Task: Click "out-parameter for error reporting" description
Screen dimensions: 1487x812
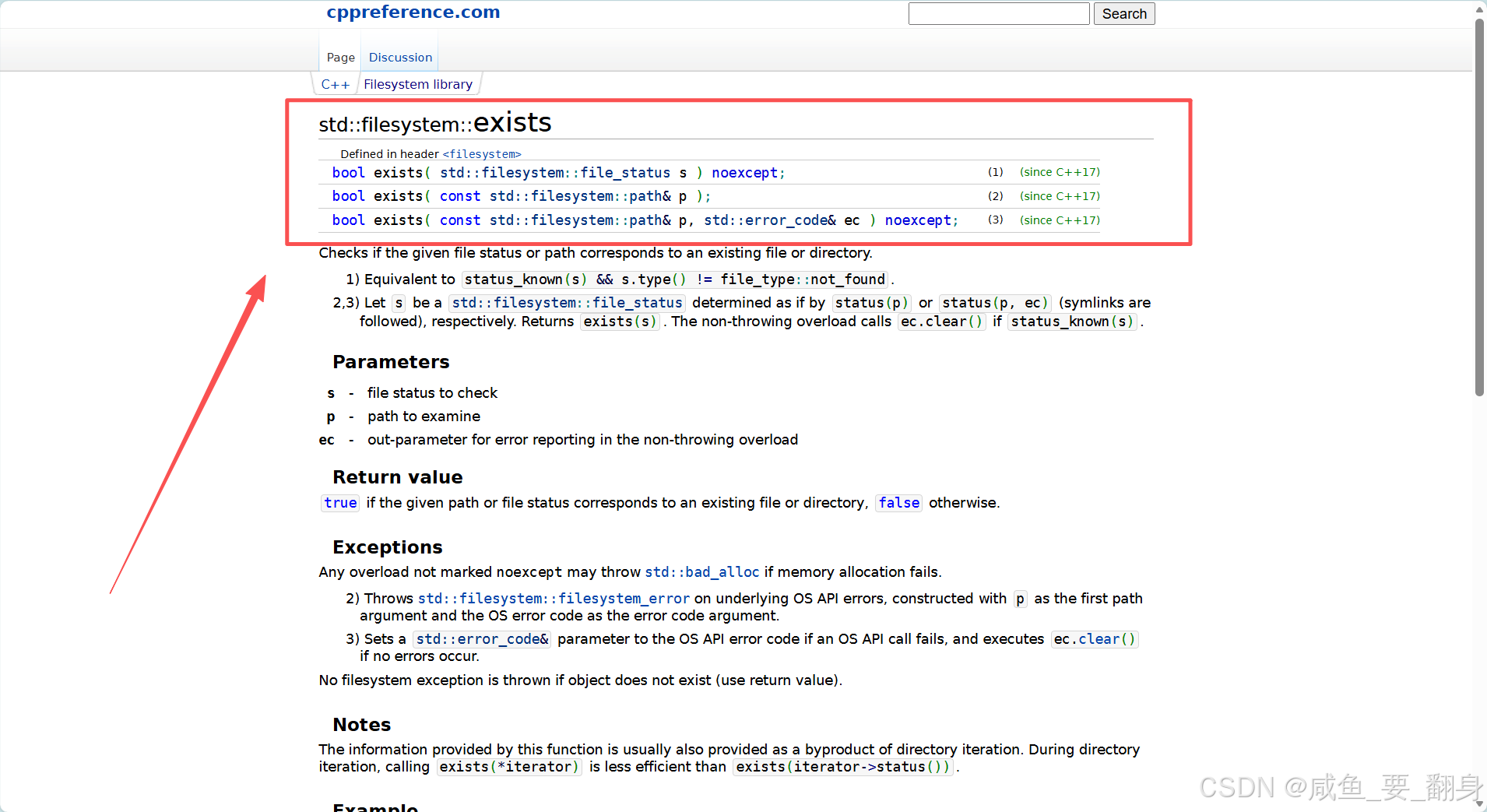Action: click(582, 440)
